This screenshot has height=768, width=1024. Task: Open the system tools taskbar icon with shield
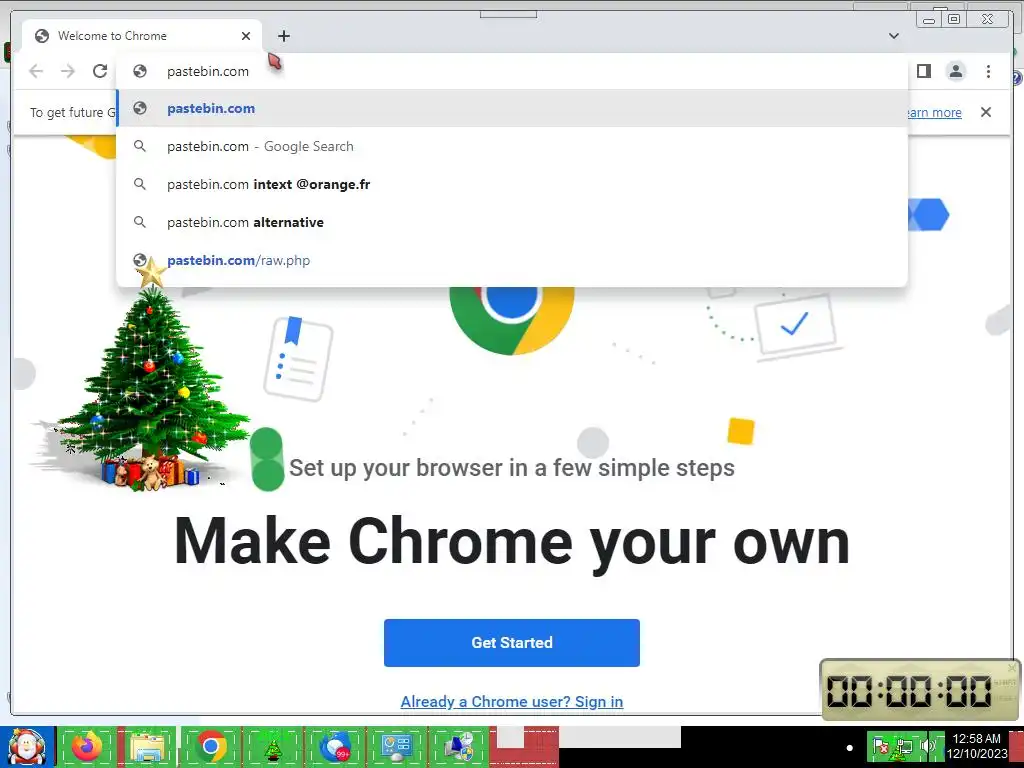coord(459,747)
